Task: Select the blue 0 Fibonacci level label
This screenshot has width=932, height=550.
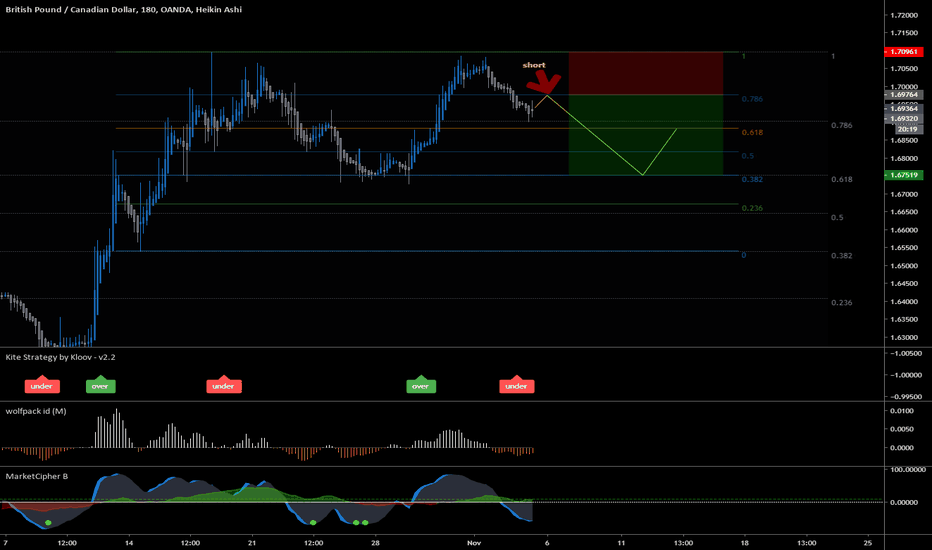Action: coord(744,255)
